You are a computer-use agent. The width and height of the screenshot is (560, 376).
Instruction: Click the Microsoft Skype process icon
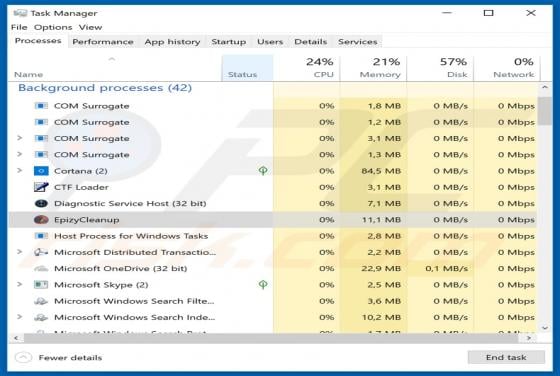point(41,284)
